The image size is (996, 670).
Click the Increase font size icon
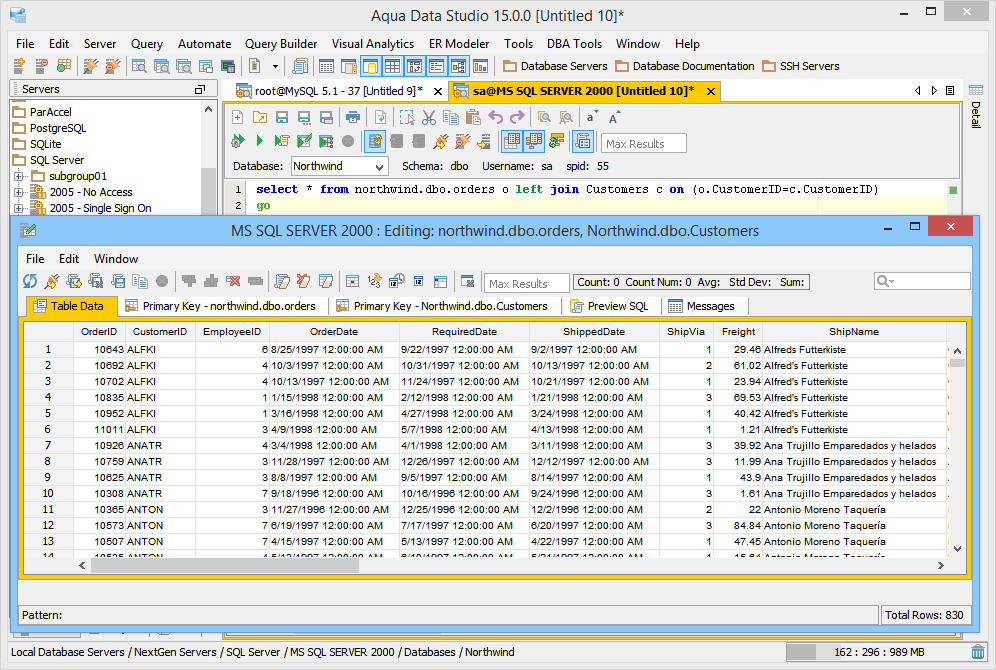pos(614,117)
